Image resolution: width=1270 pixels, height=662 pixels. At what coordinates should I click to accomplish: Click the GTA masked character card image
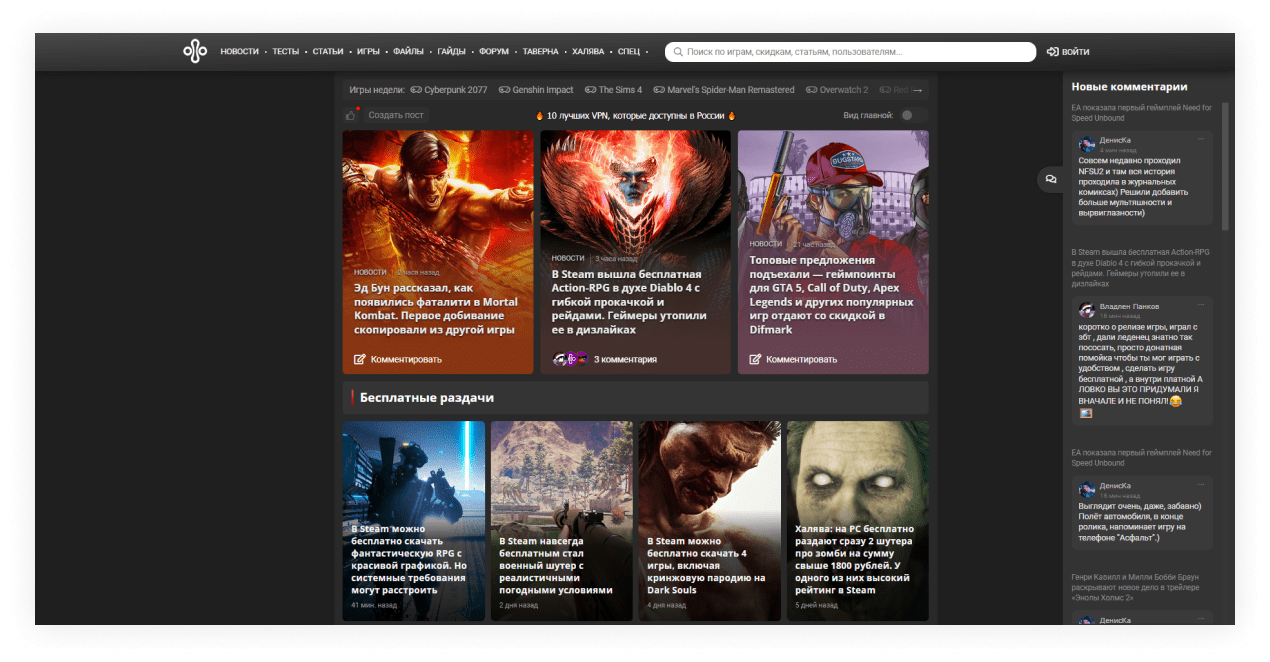tap(833, 183)
